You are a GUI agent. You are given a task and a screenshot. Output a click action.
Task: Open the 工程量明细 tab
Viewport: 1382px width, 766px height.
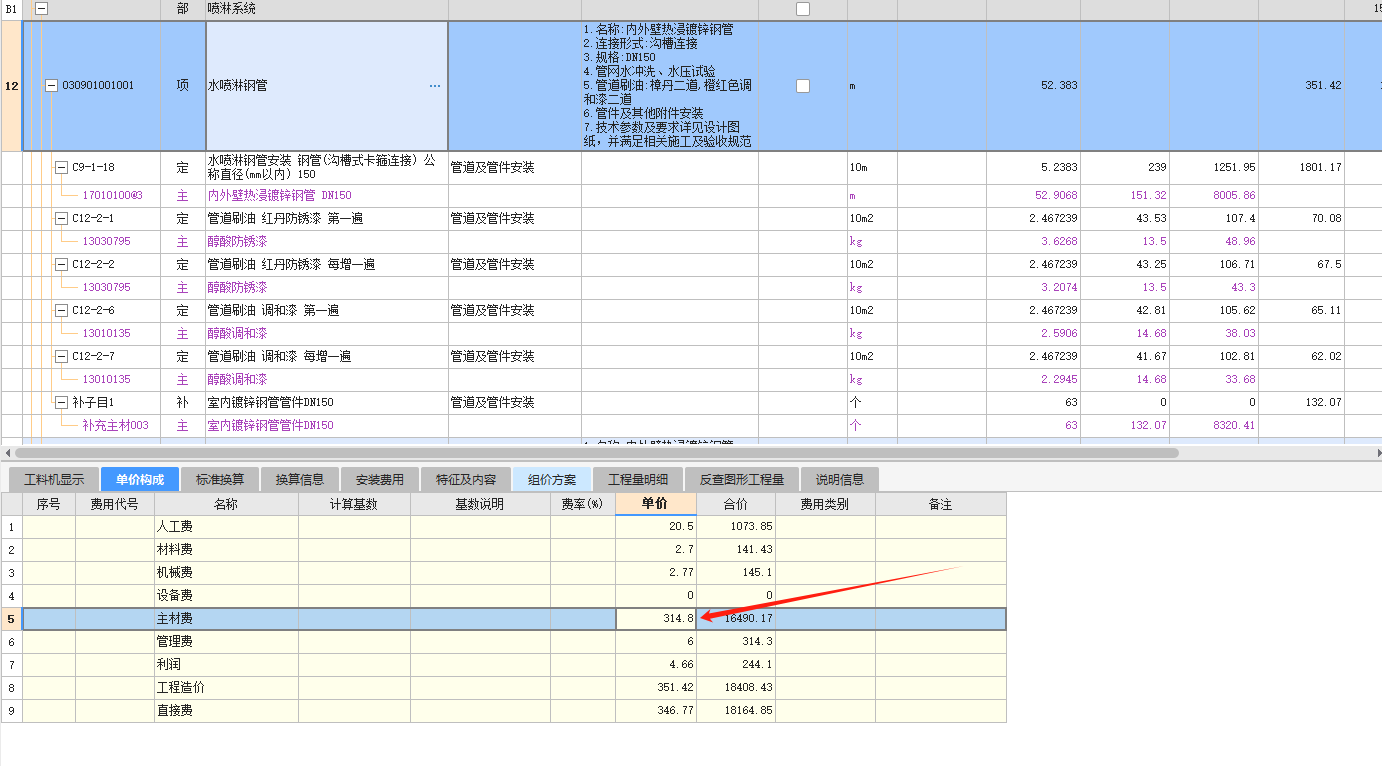tap(638, 479)
